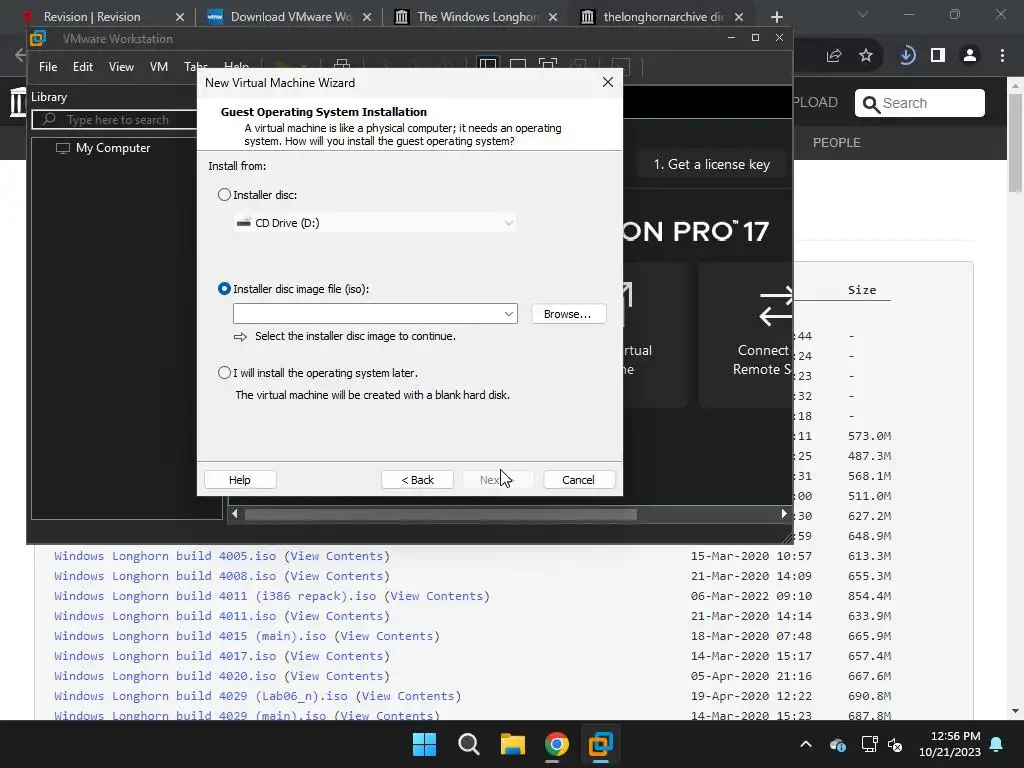Open the Chrome profile icon
This screenshot has height=768, width=1024.
tap(970, 56)
